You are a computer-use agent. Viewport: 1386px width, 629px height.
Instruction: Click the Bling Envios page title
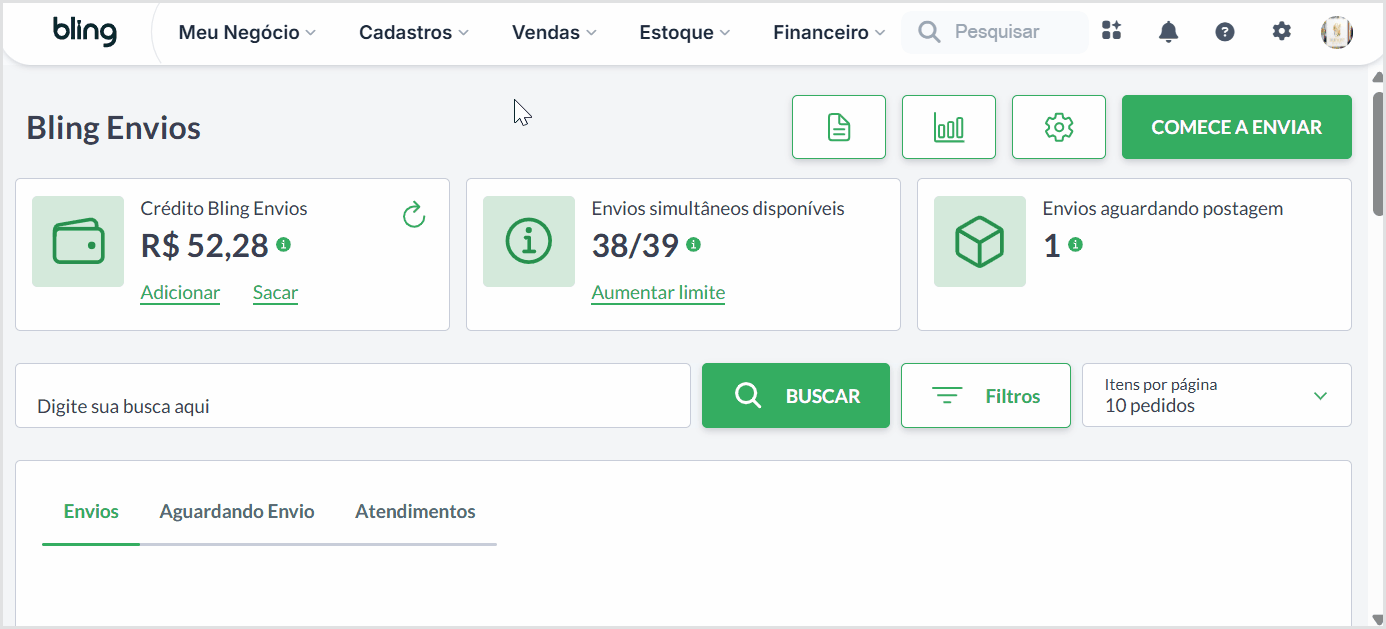click(x=114, y=128)
